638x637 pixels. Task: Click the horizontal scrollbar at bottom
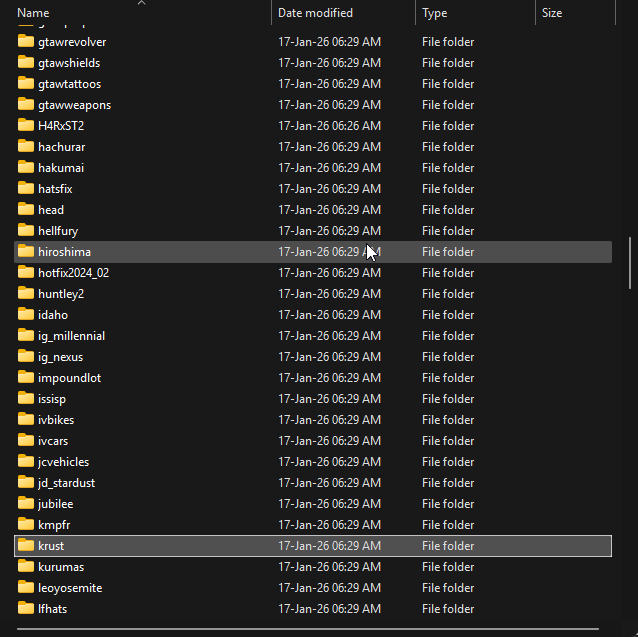point(308,629)
